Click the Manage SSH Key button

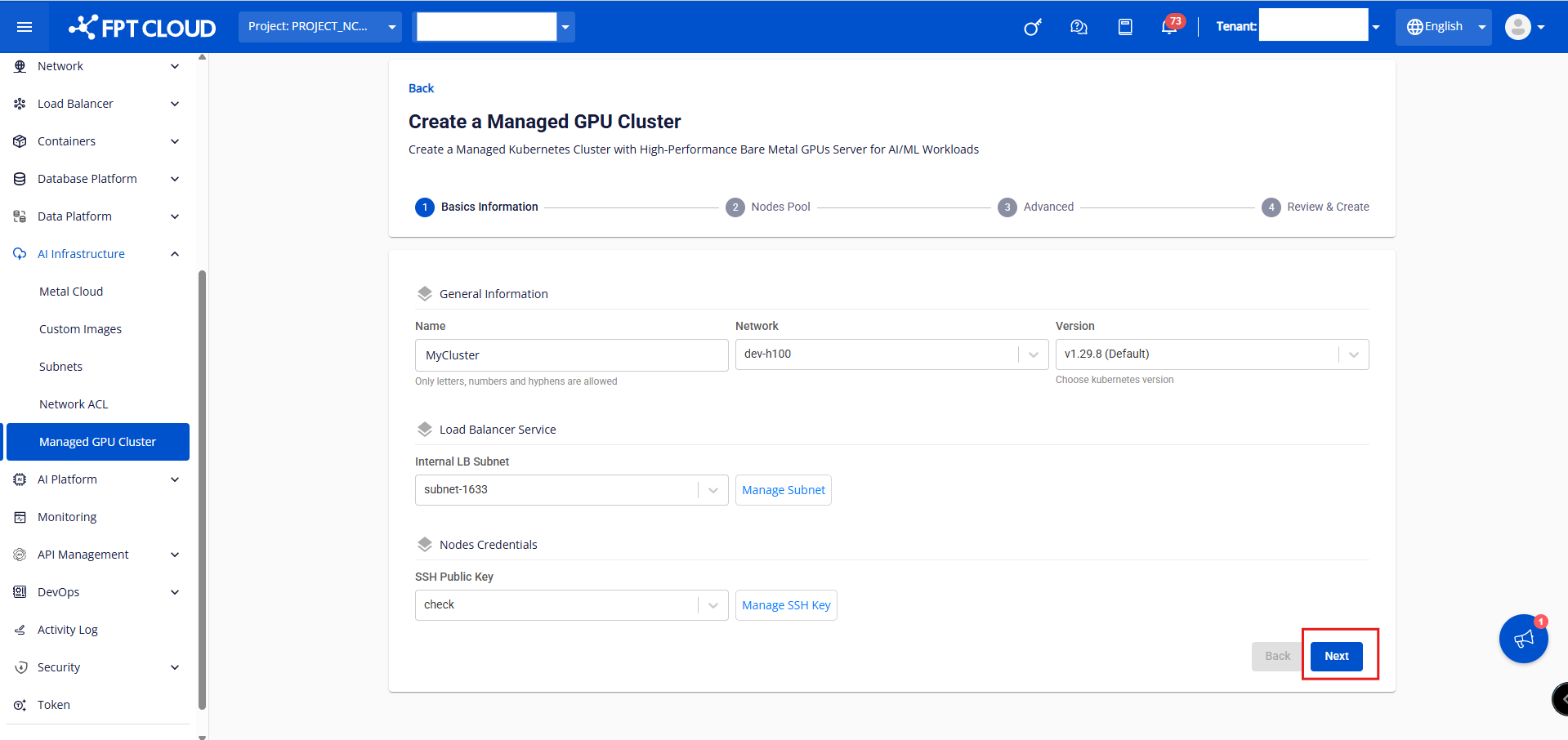(785, 605)
